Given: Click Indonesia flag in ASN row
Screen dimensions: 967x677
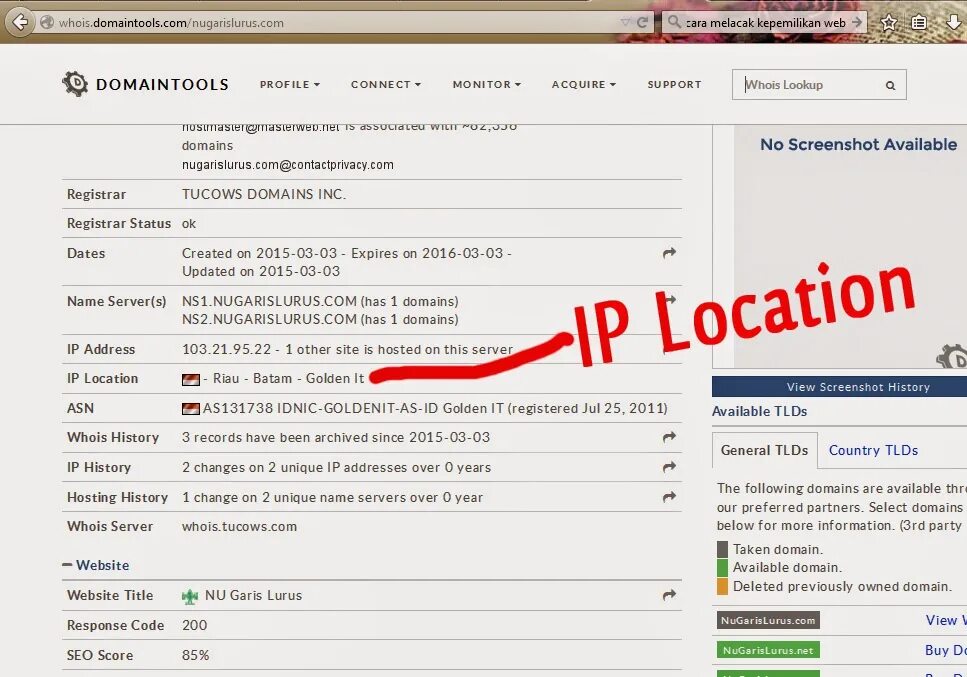Looking at the screenshot, I should (191, 409).
